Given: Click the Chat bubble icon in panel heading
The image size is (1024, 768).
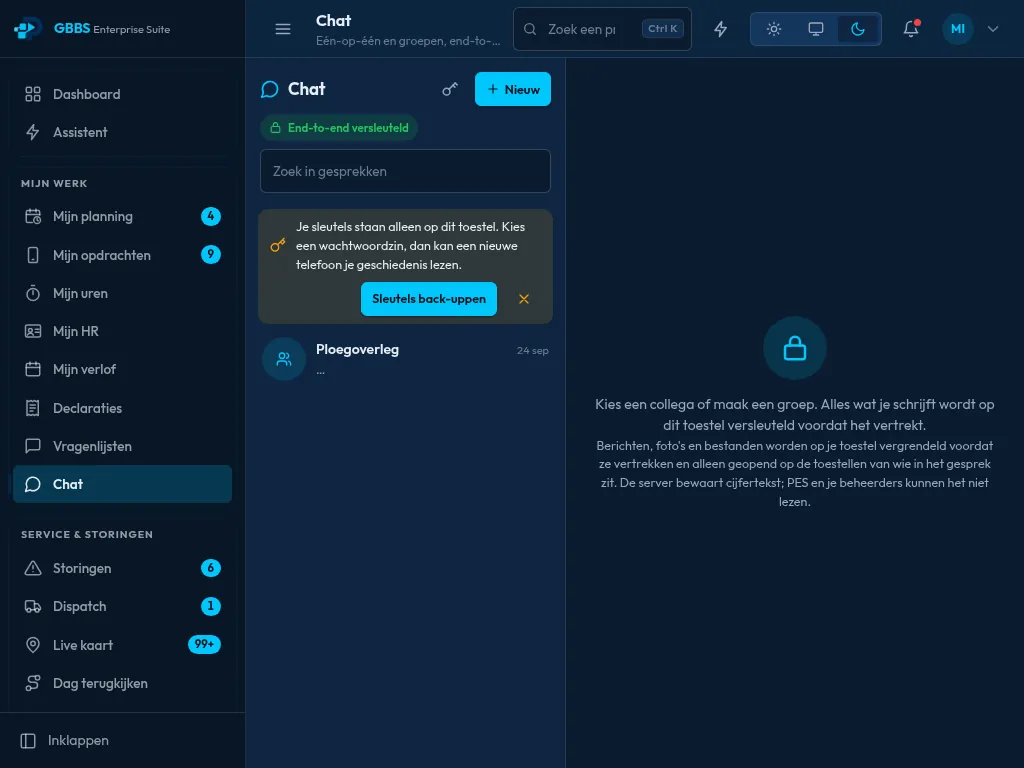Looking at the screenshot, I should [270, 89].
